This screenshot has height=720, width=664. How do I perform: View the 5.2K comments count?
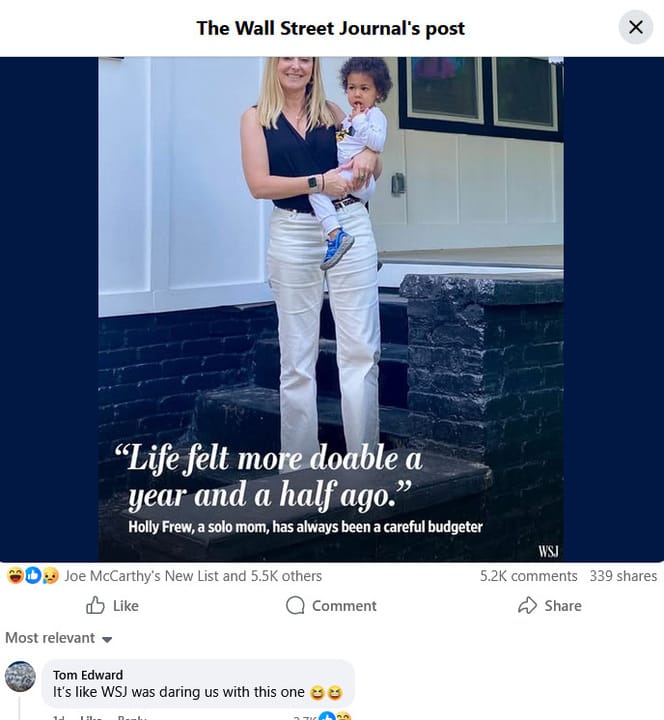pos(529,576)
